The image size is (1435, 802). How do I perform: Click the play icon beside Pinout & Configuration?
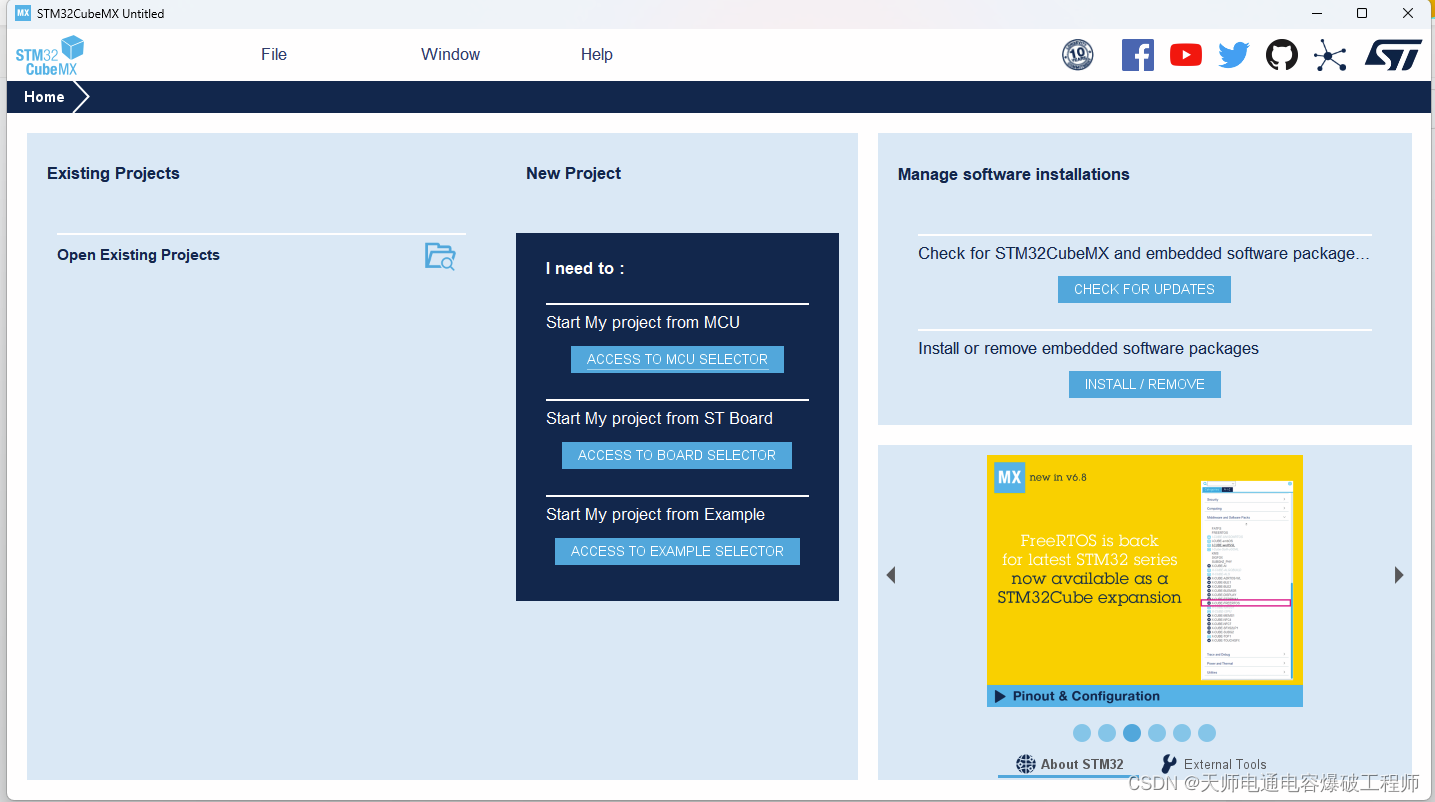(1000, 696)
